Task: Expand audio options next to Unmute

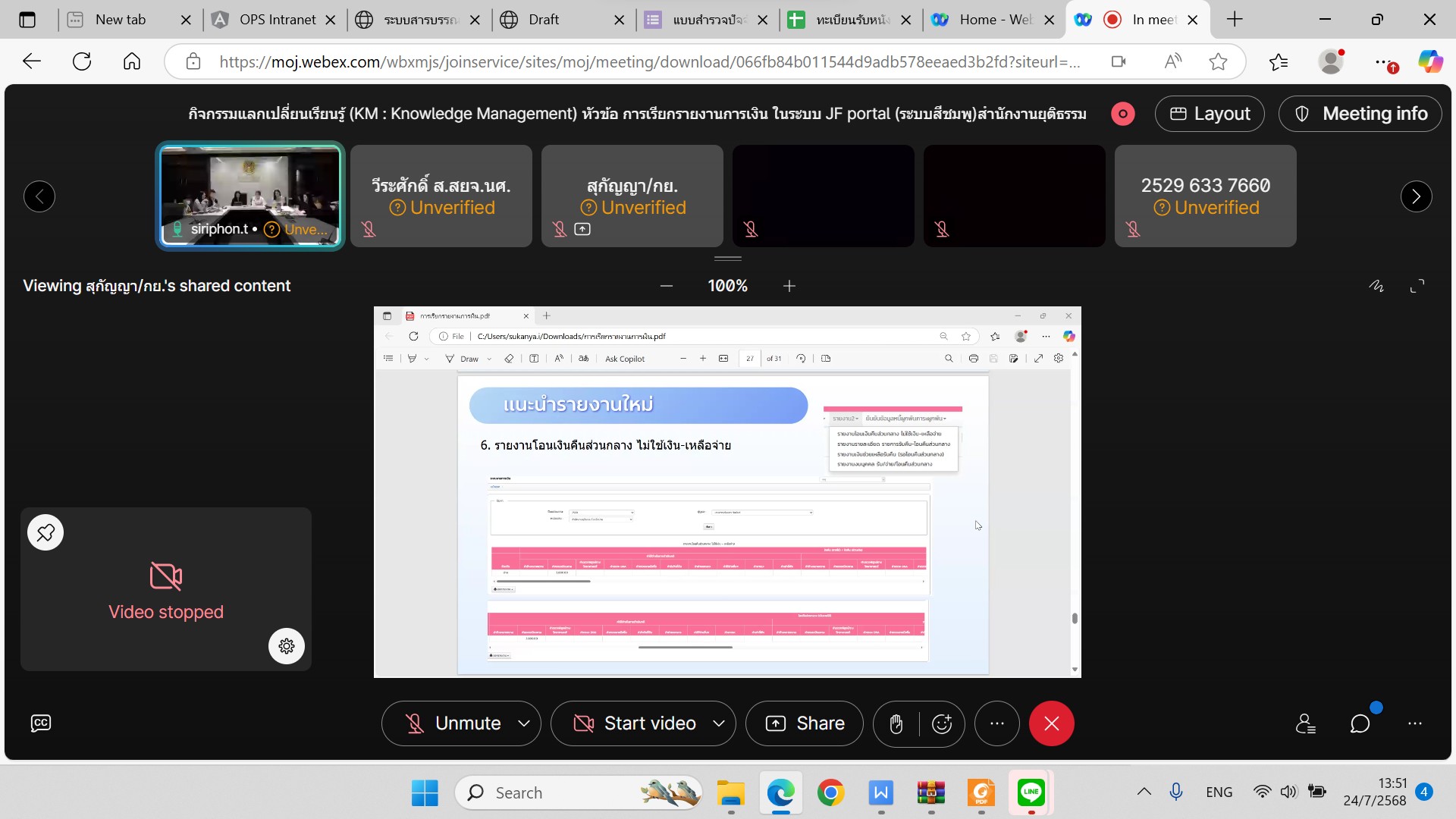Action: coord(524,723)
